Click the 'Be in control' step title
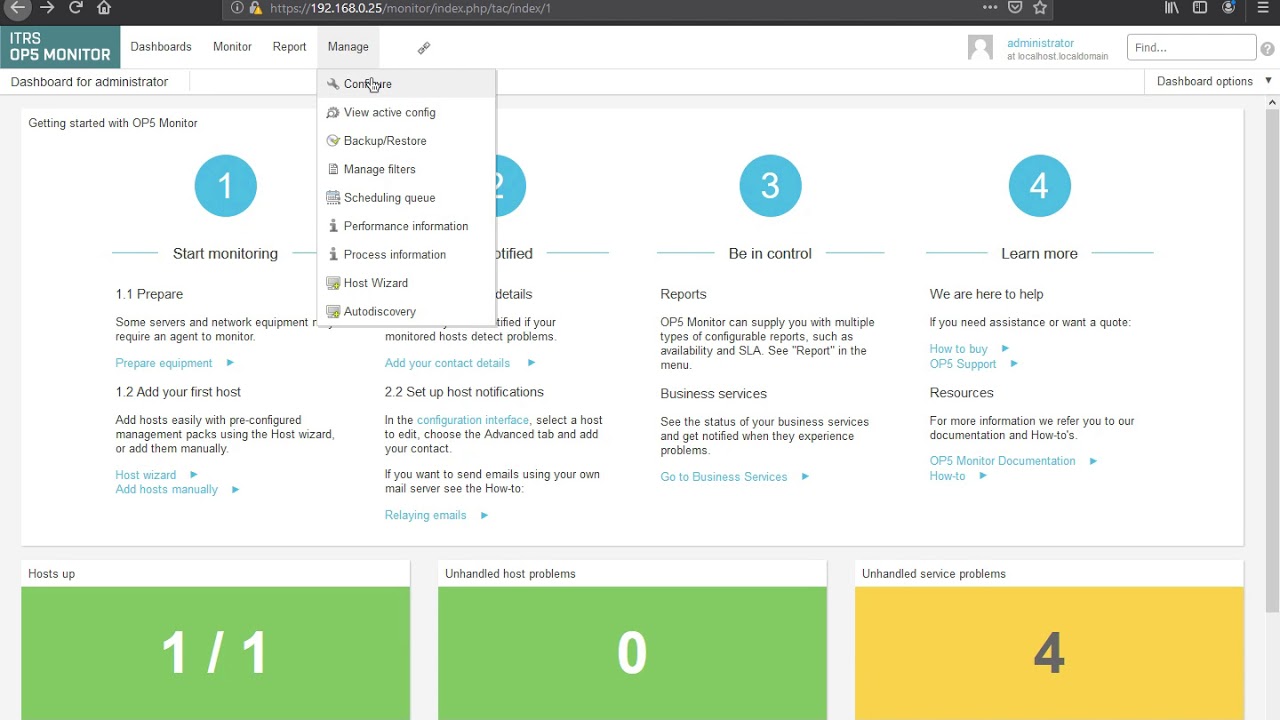The width and height of the screenshot is (1280, 720). pos(770,254)
